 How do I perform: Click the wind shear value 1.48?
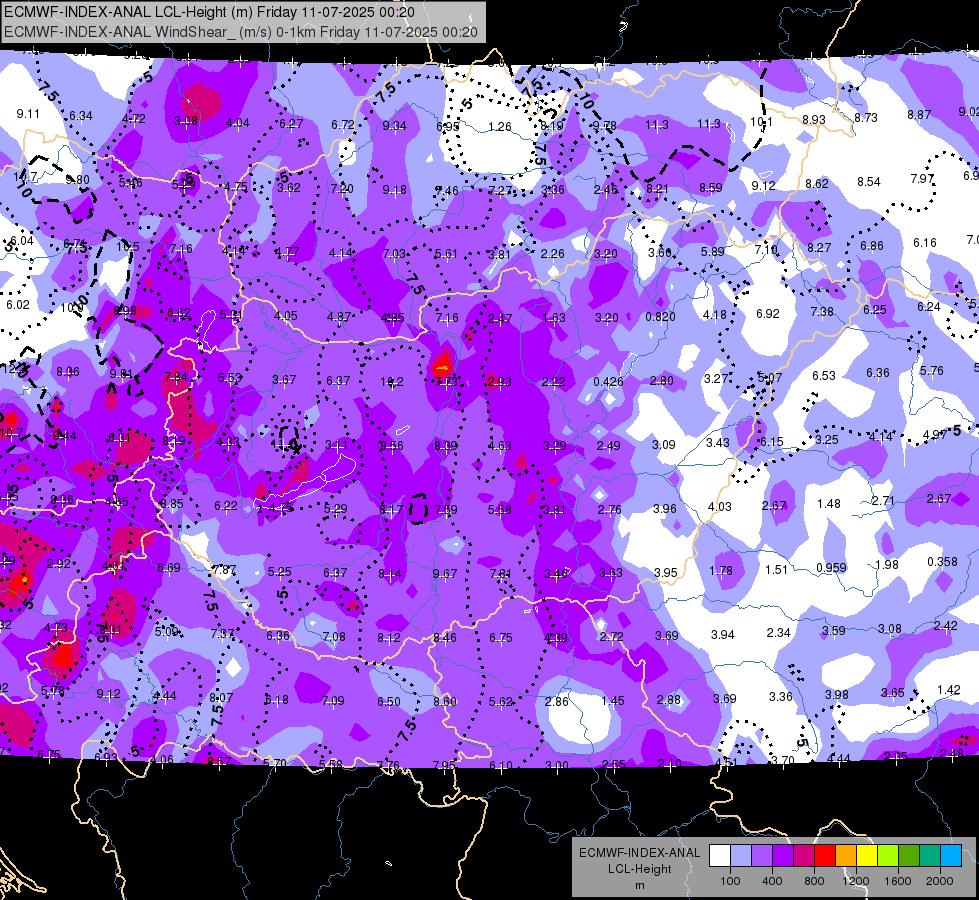[x=829, y=503]
